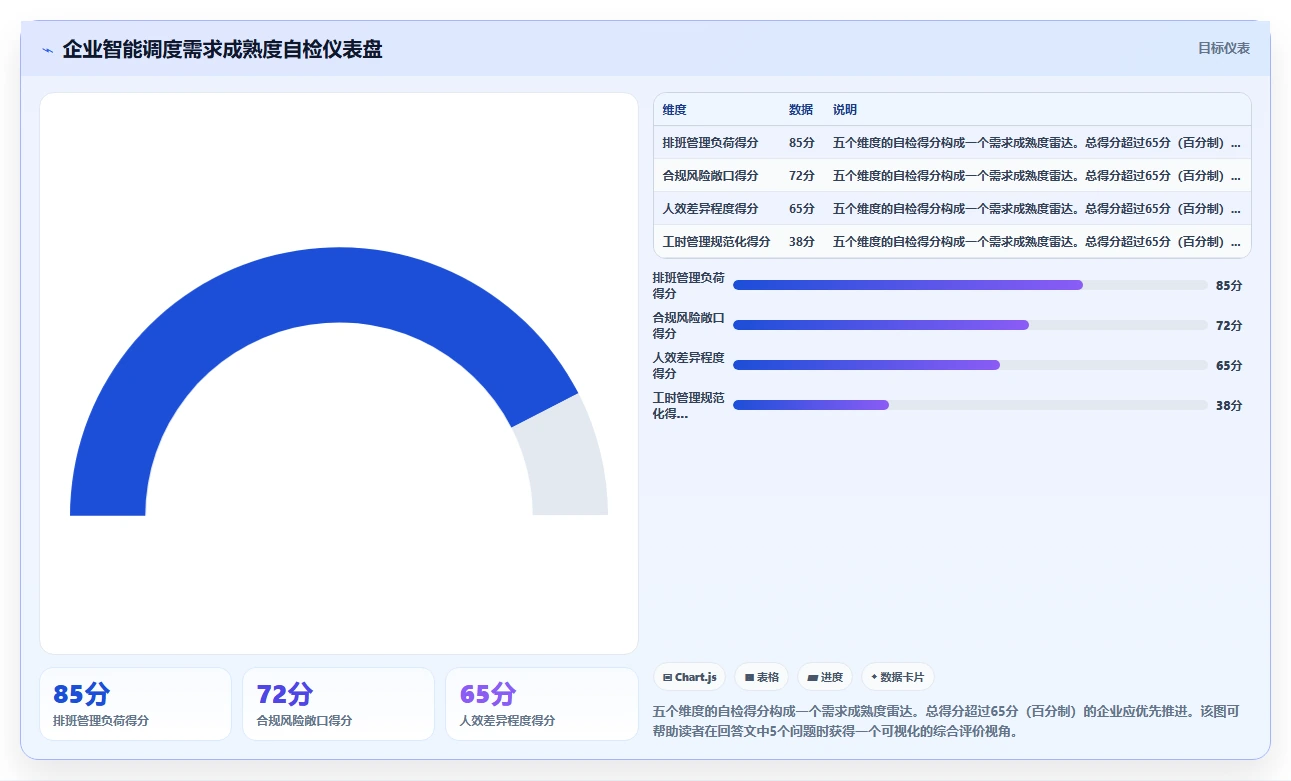Click the 合规风险敞口得分 progress bar
This screenshot has width=1291, height=781.
click(x=970, y=325)
